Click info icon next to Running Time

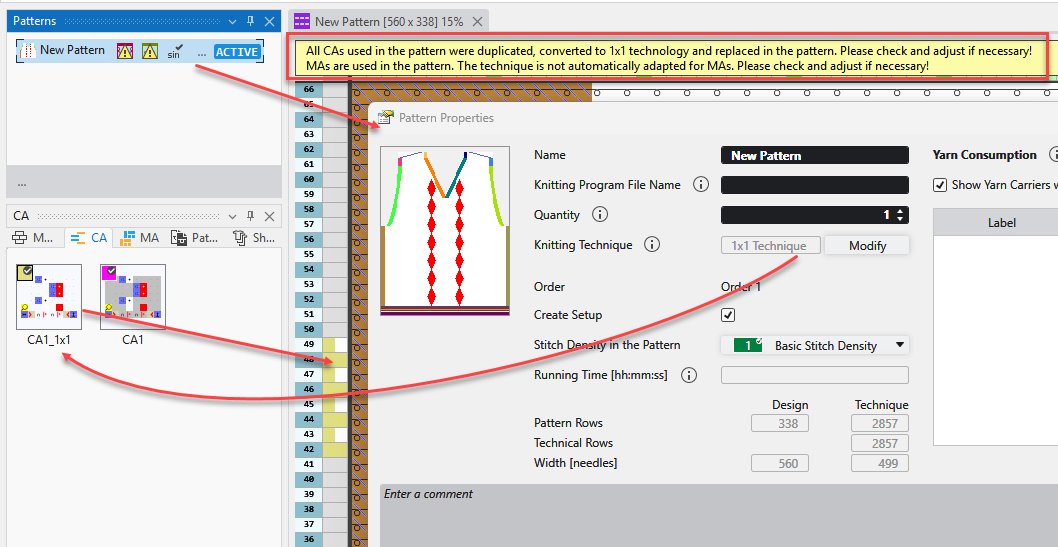689,375
